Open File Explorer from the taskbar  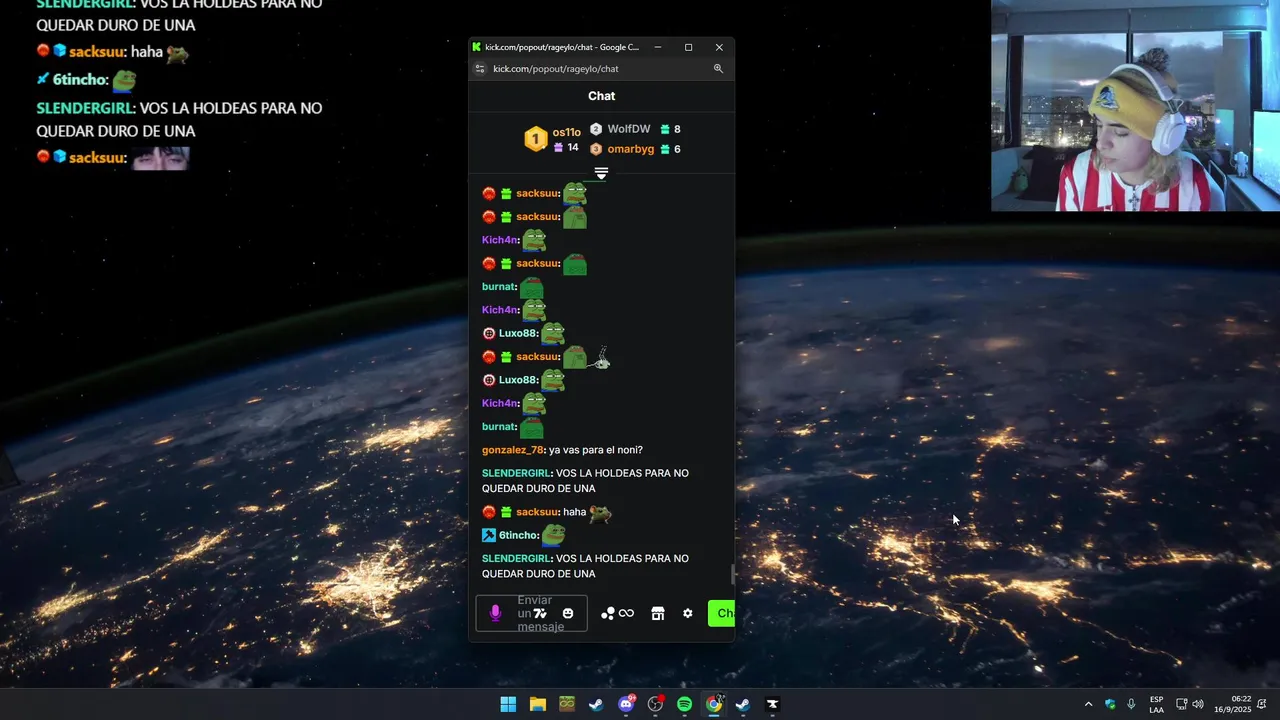pos(538,704)
